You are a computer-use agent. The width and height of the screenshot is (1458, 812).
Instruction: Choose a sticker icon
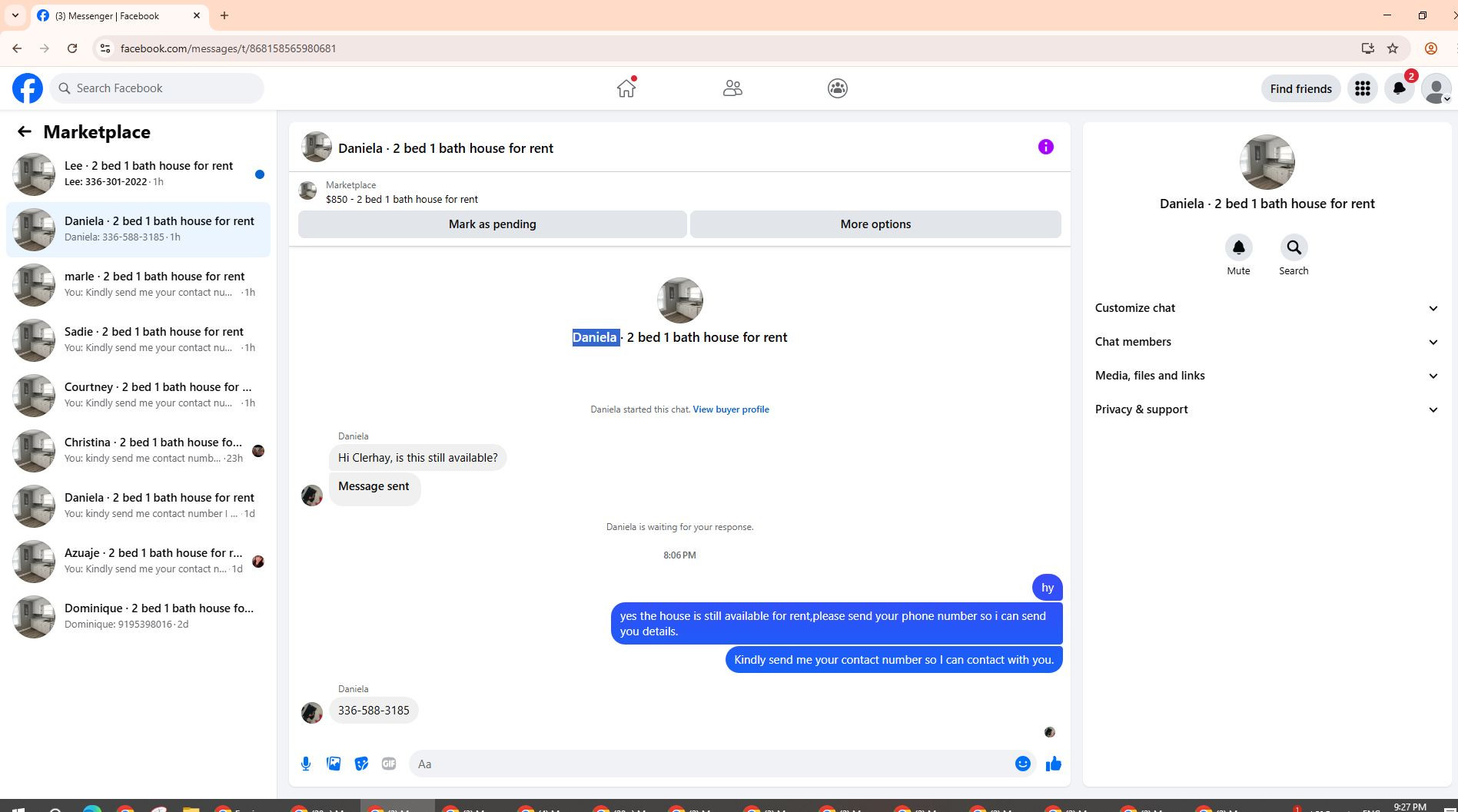pos(361,764)
